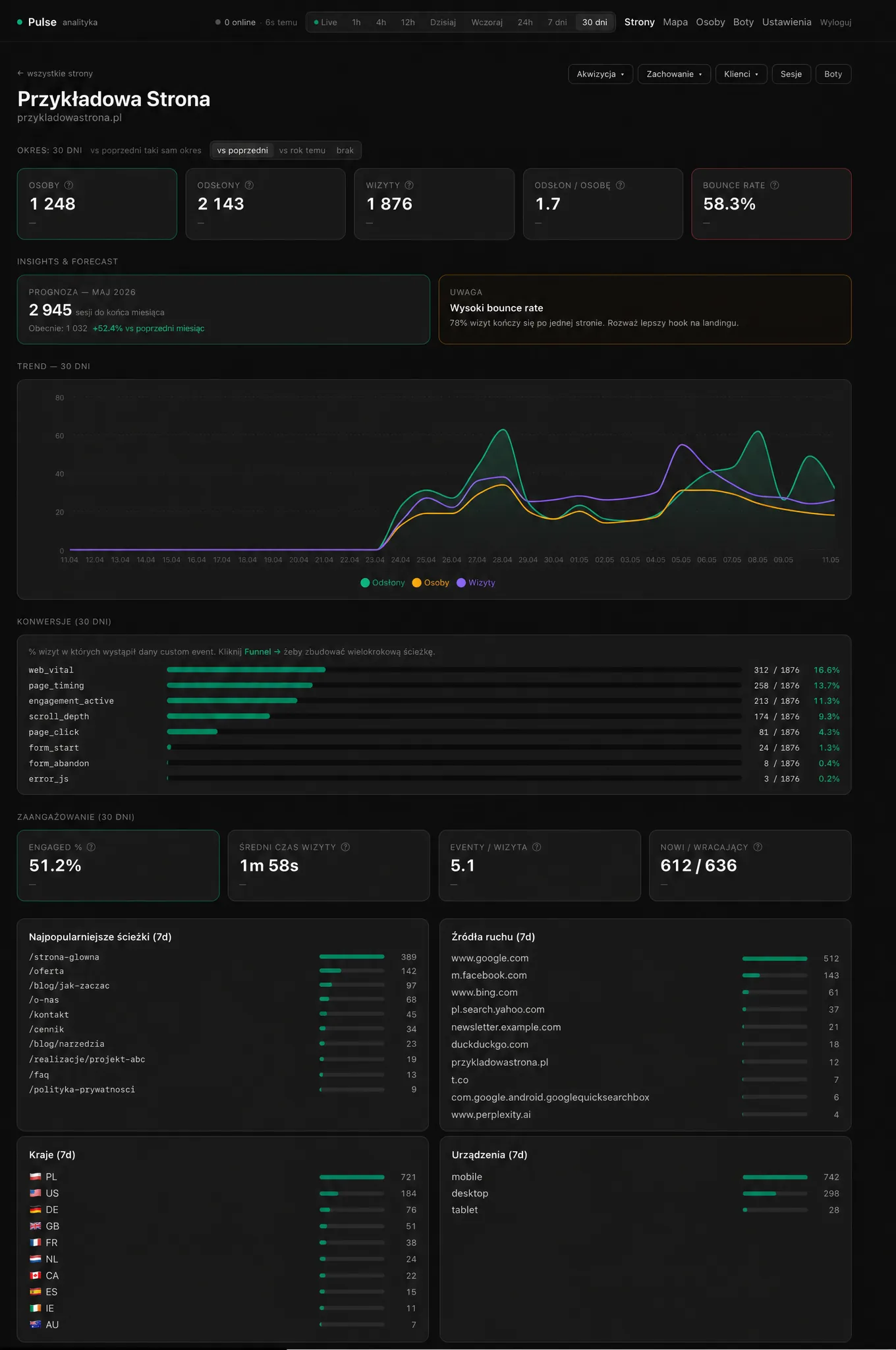Click the mobile devices progress bar
Viewport: 896px width, 1350px height.
(x=775, y=1177)
